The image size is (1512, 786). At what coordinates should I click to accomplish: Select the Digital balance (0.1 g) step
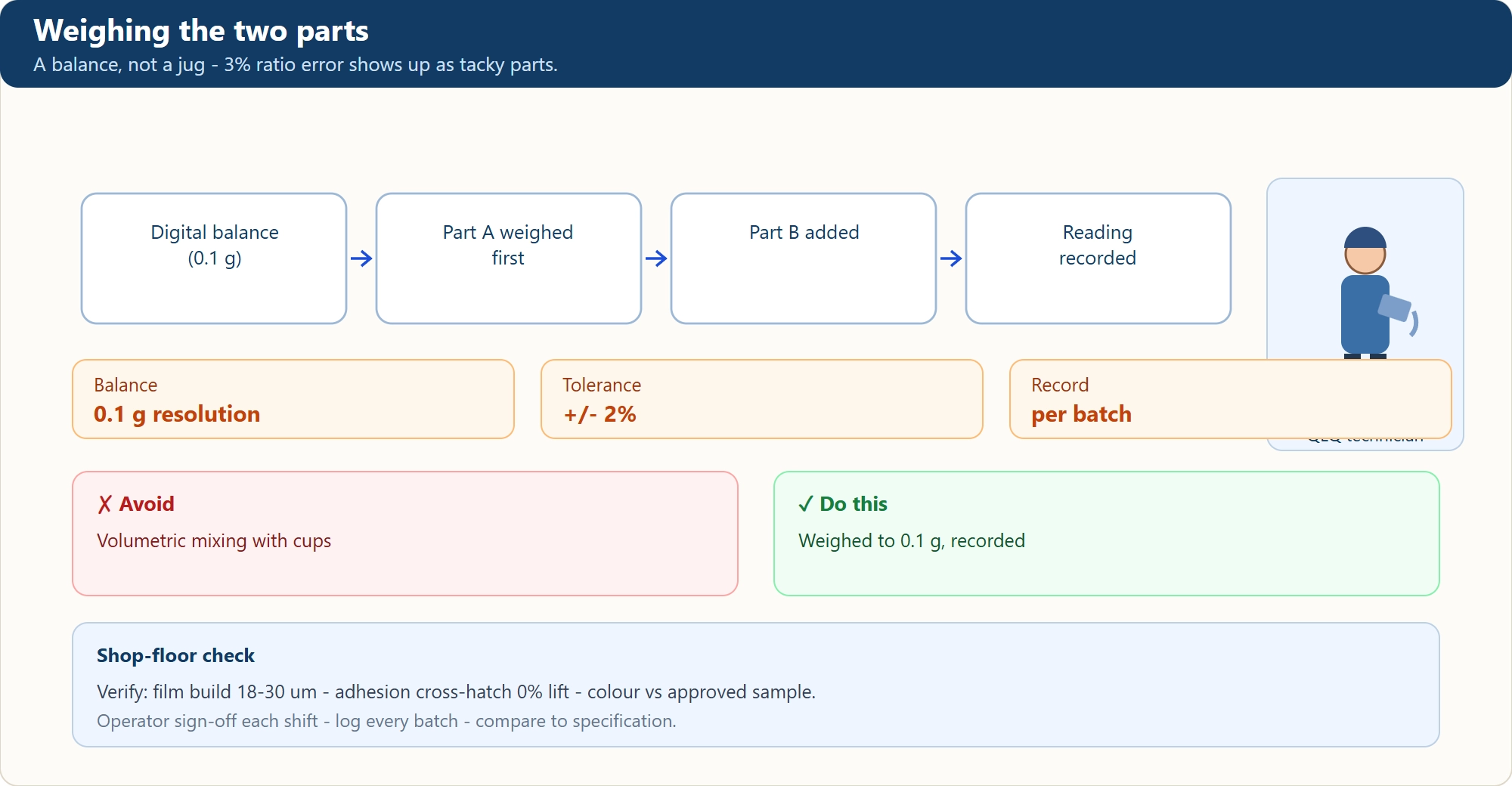(214, 258)
